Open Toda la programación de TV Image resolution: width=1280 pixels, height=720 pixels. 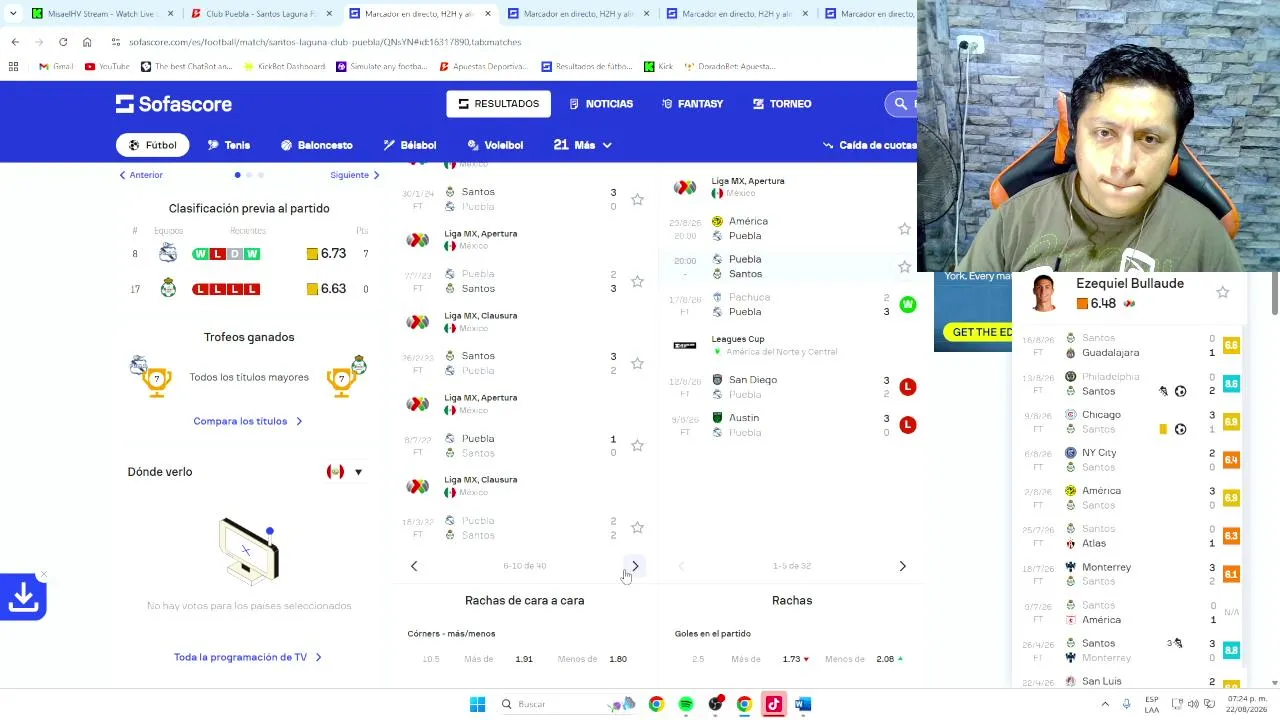pos(248,657)
